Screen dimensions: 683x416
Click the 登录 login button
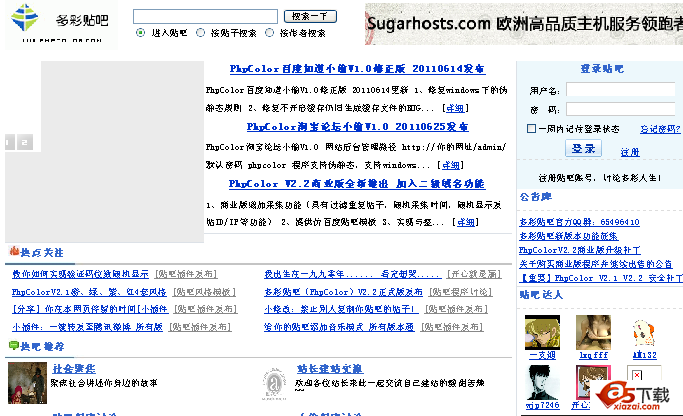click(x=583, y=148)
